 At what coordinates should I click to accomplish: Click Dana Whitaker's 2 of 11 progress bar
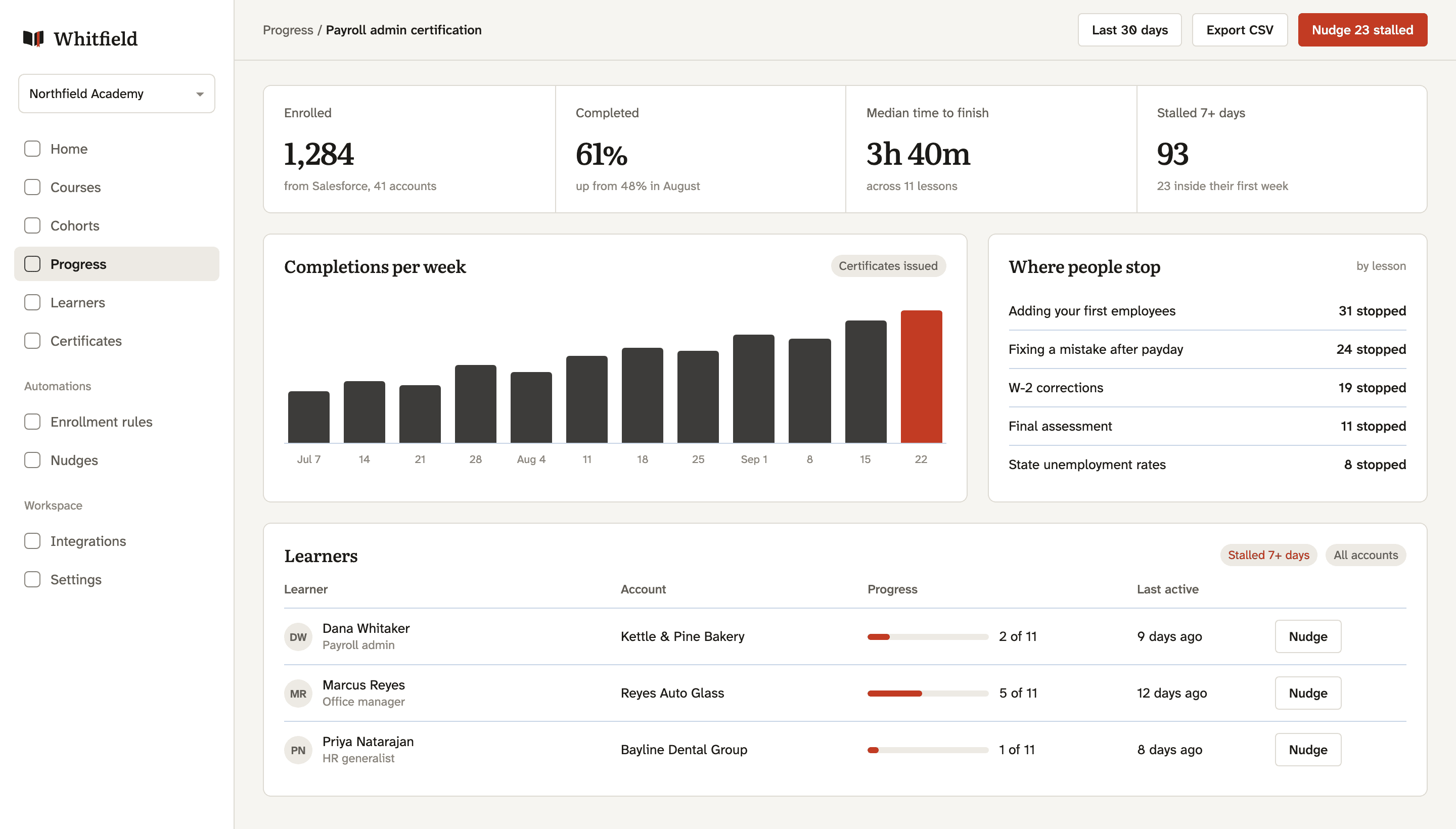click(928, 636)
